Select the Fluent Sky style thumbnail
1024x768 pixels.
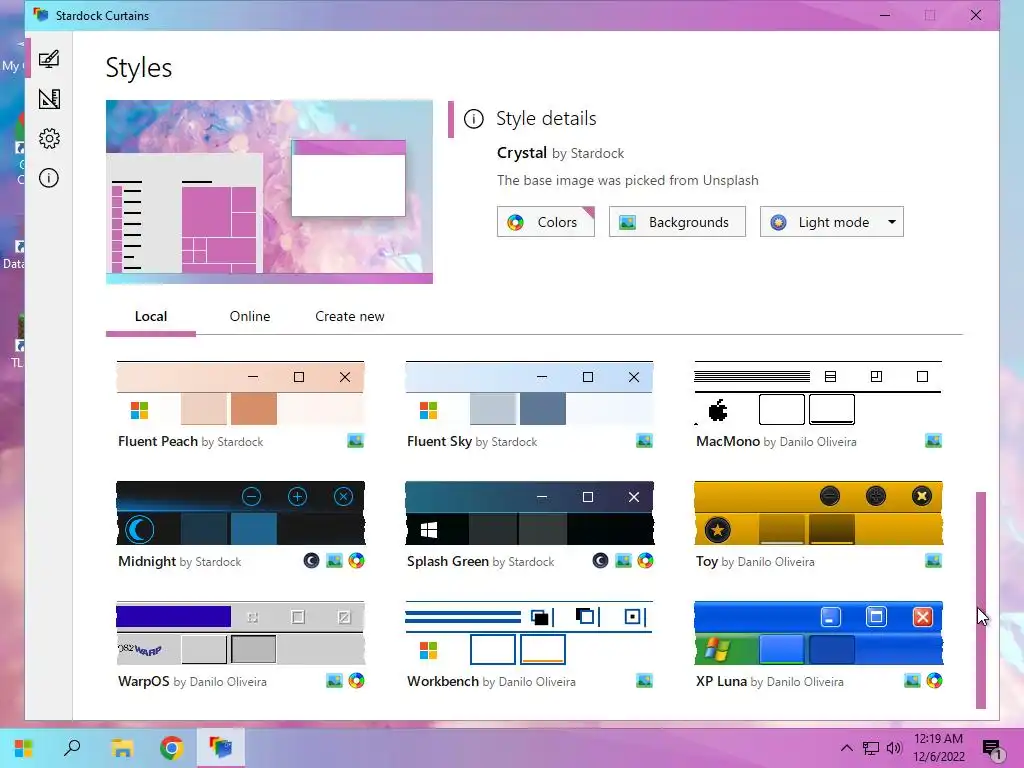529,393
